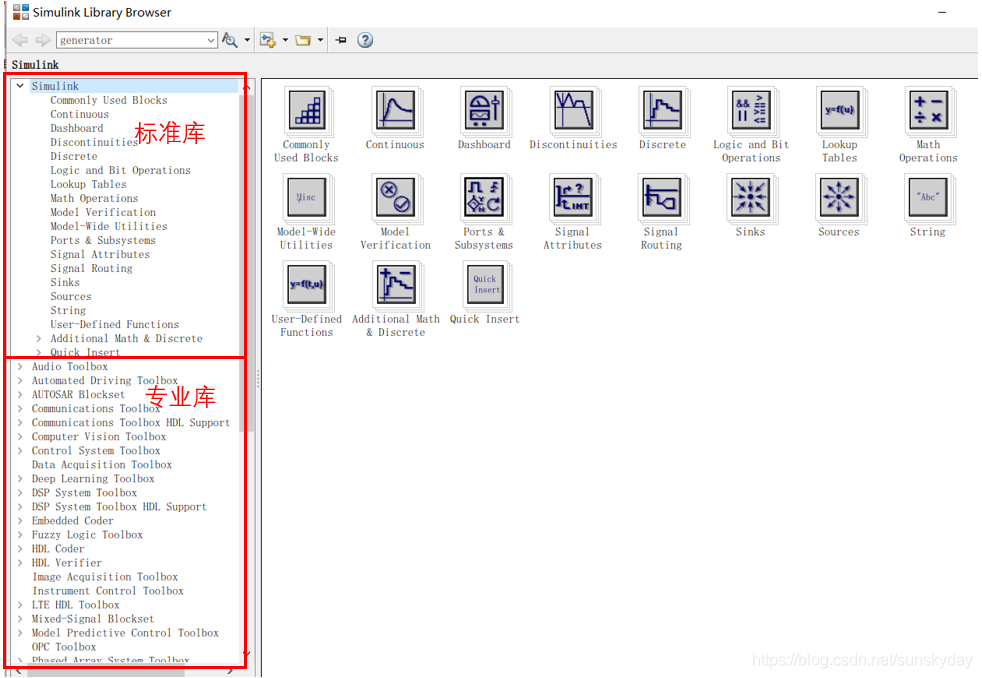
Task: Open the search term dropdown
Action: 210,40
